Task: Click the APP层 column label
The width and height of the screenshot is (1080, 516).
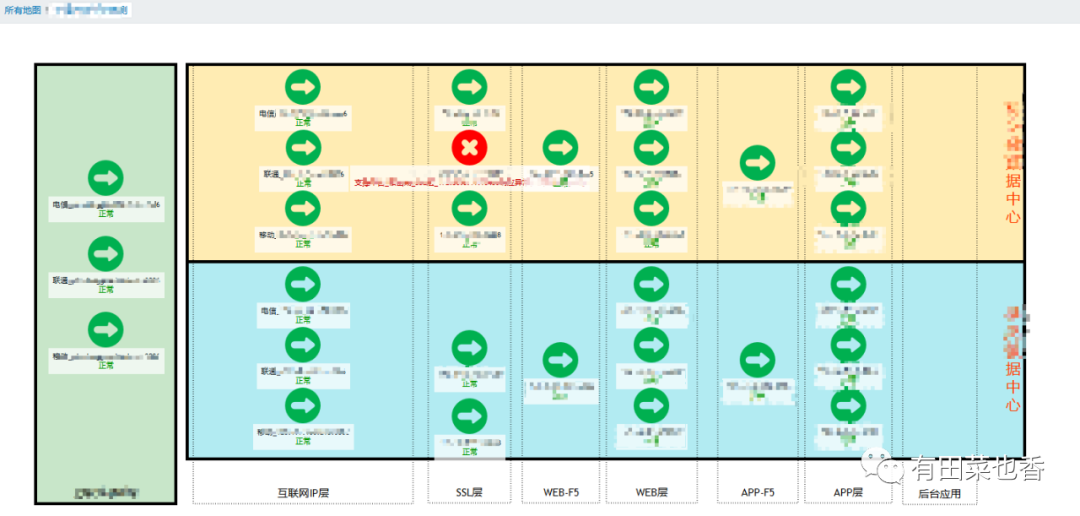Action: coord(848,493)
